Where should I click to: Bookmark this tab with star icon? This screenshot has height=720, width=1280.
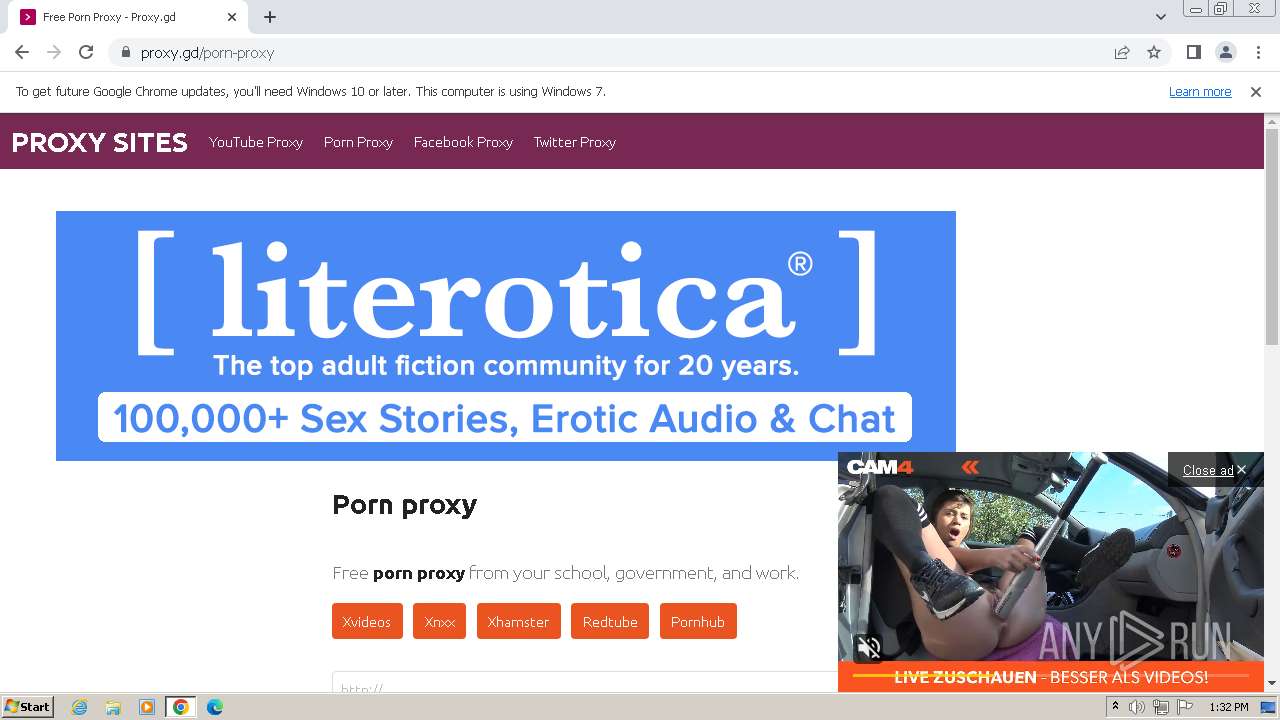pos(1154,52)
